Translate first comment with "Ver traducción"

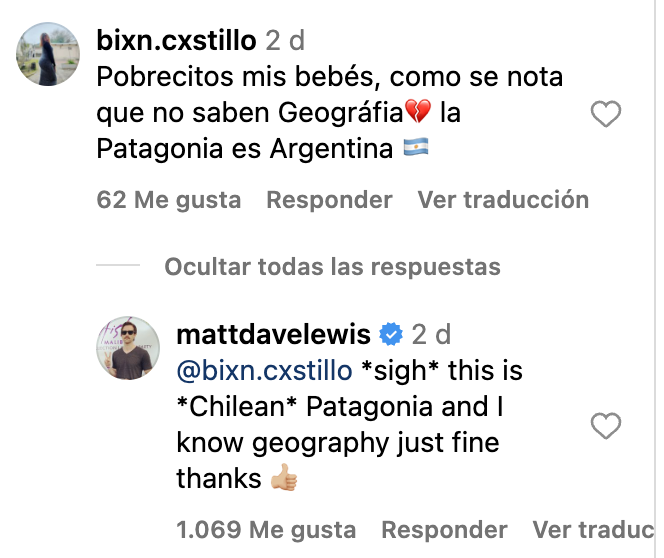503,200
